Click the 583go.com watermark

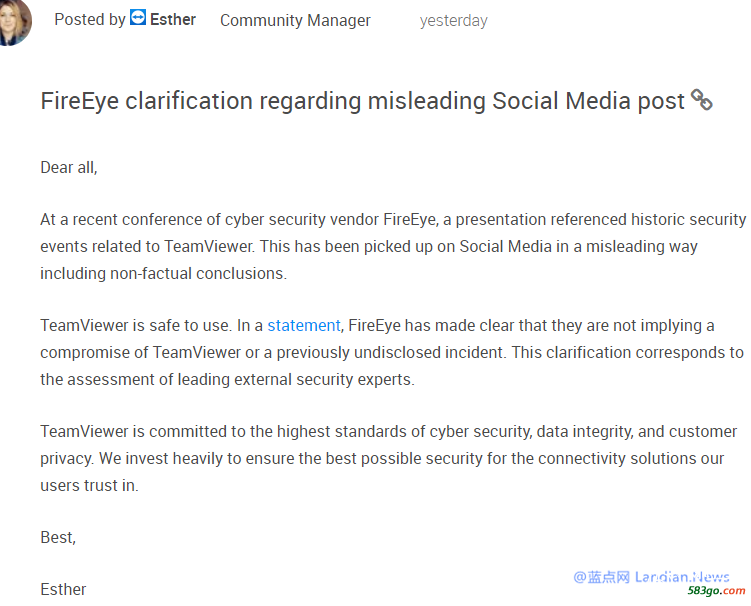[x=717, y=591]
